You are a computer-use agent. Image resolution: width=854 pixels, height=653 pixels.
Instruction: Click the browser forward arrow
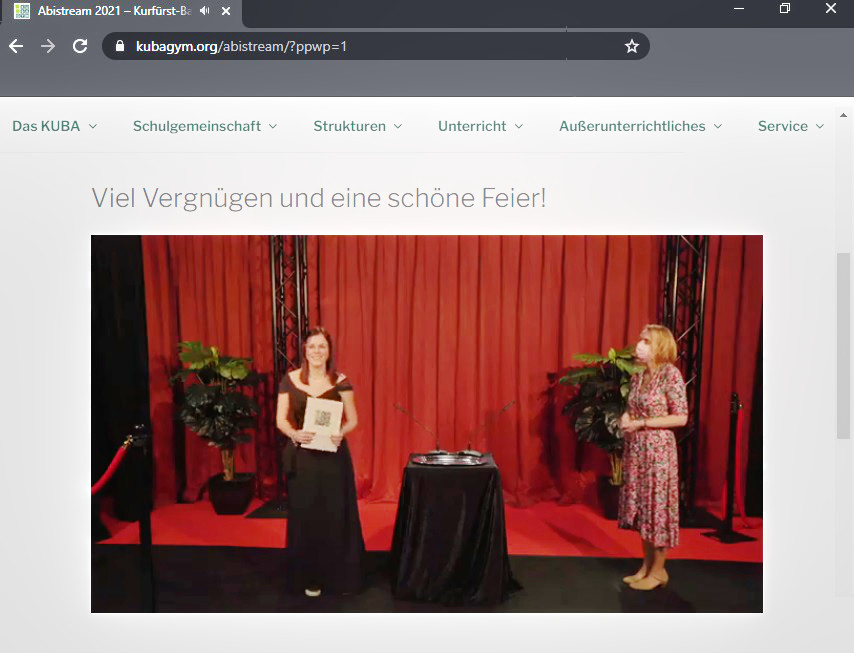pos(48,46)
